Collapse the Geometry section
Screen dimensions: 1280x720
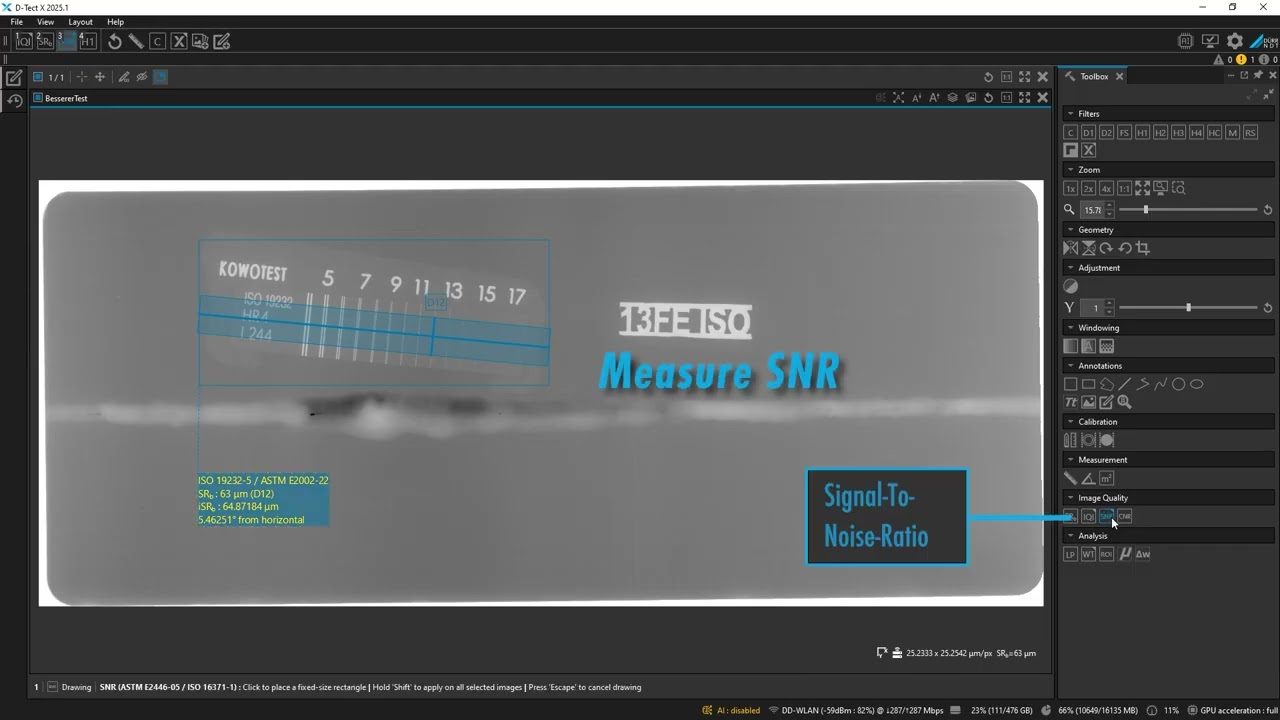1070,230
